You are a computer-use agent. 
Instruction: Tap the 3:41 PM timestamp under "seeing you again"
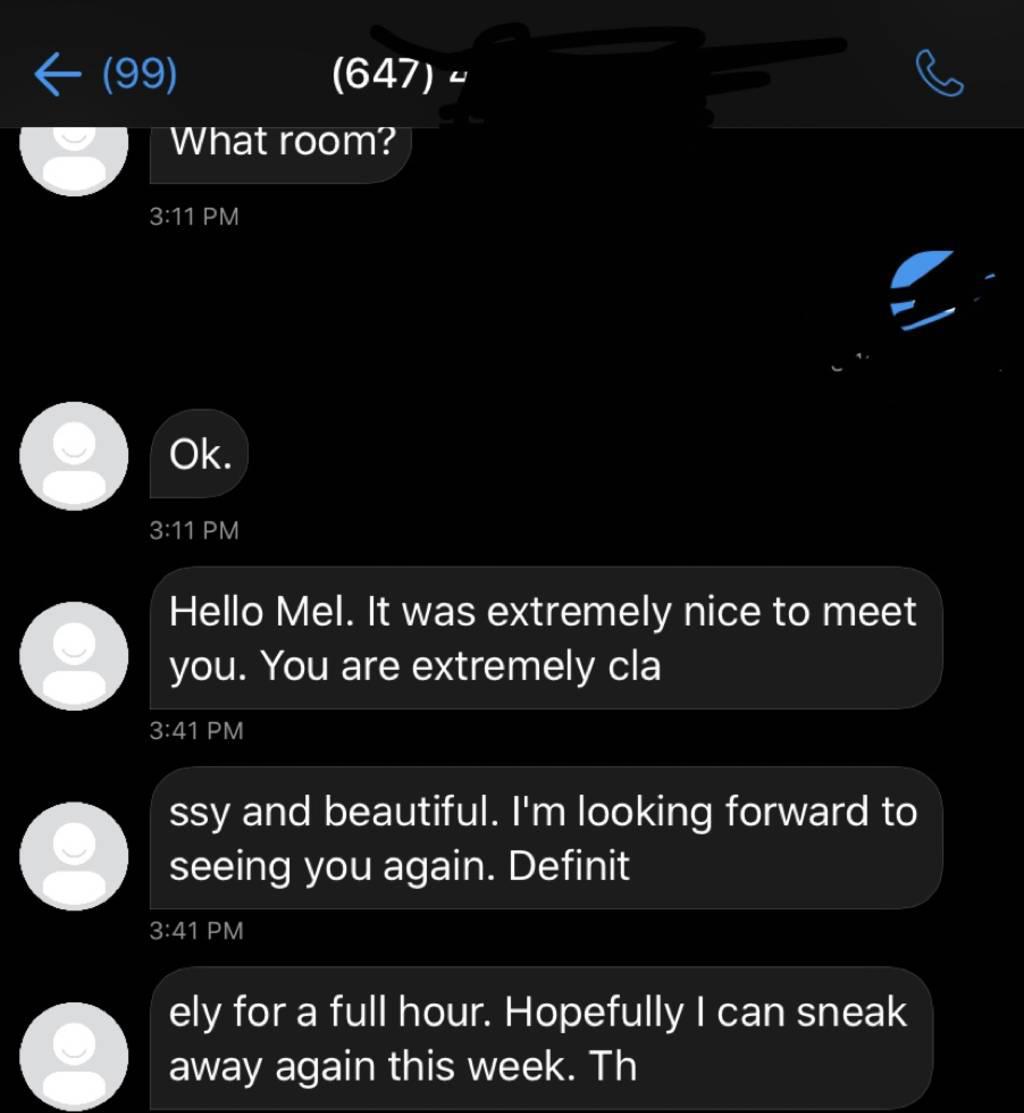pos(196,931)
